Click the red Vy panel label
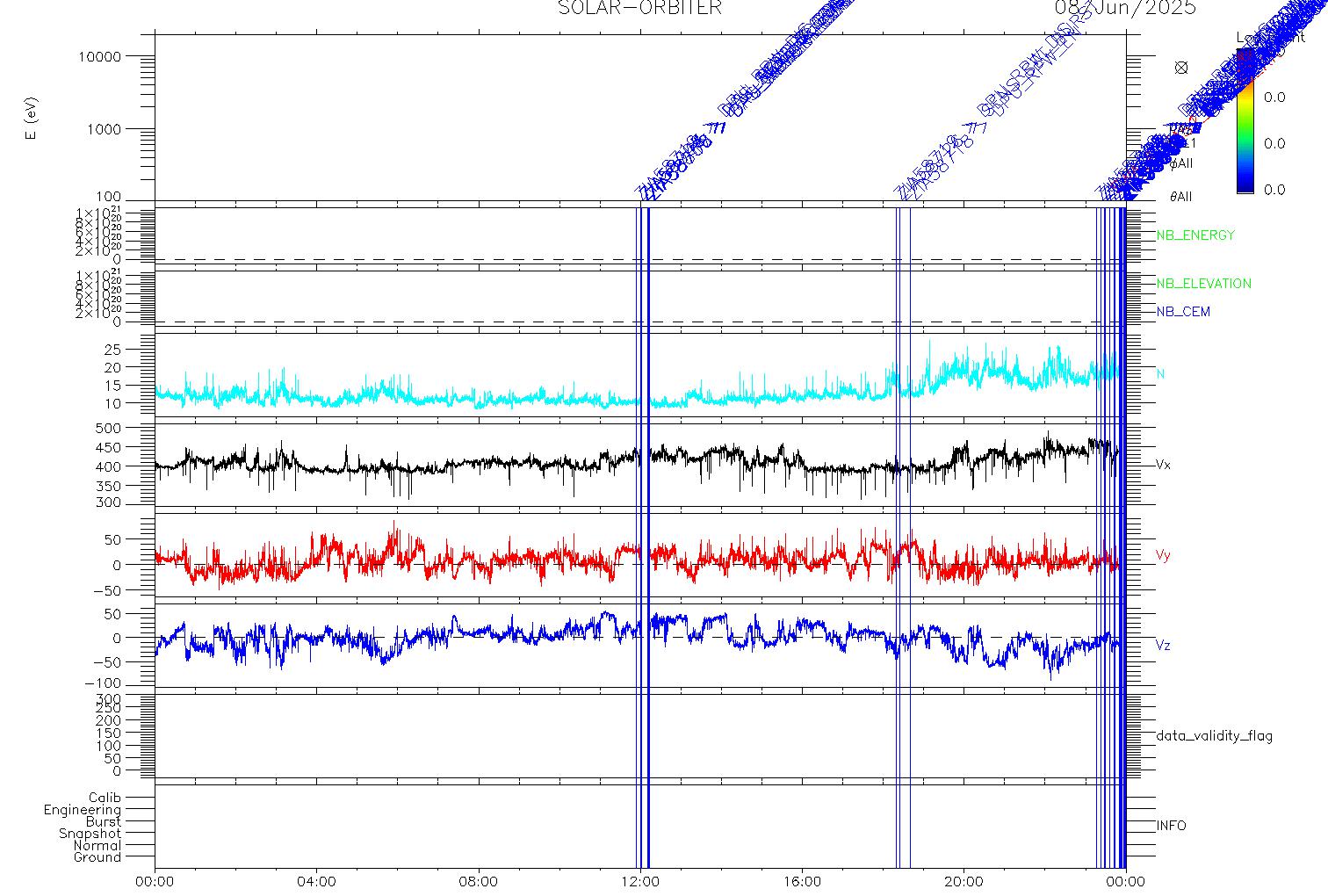The height and width of the screenshot is (896, 1328). tap(1163, 555)
